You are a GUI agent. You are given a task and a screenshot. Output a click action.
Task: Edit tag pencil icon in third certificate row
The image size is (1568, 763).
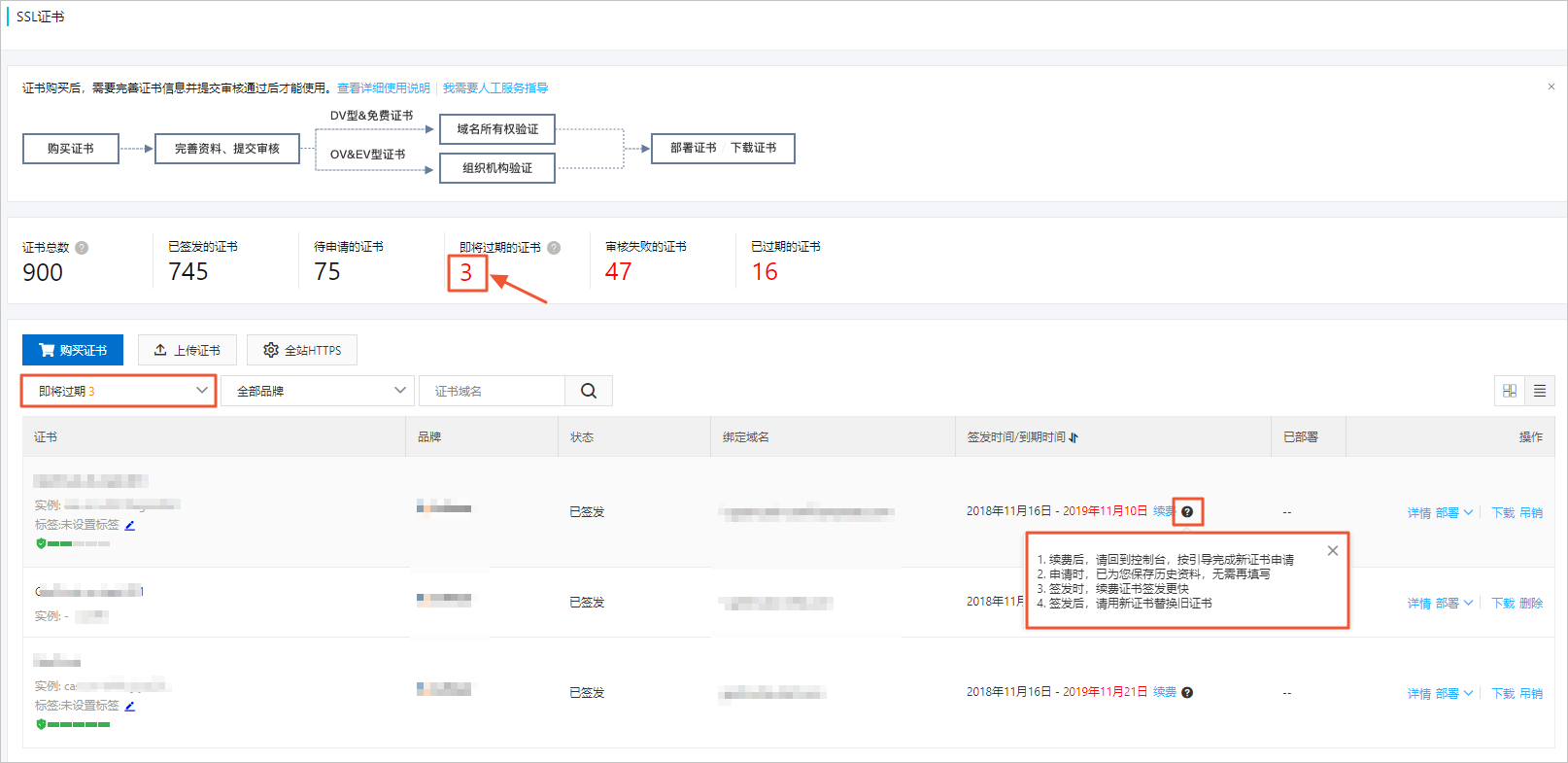coord(130,706)
